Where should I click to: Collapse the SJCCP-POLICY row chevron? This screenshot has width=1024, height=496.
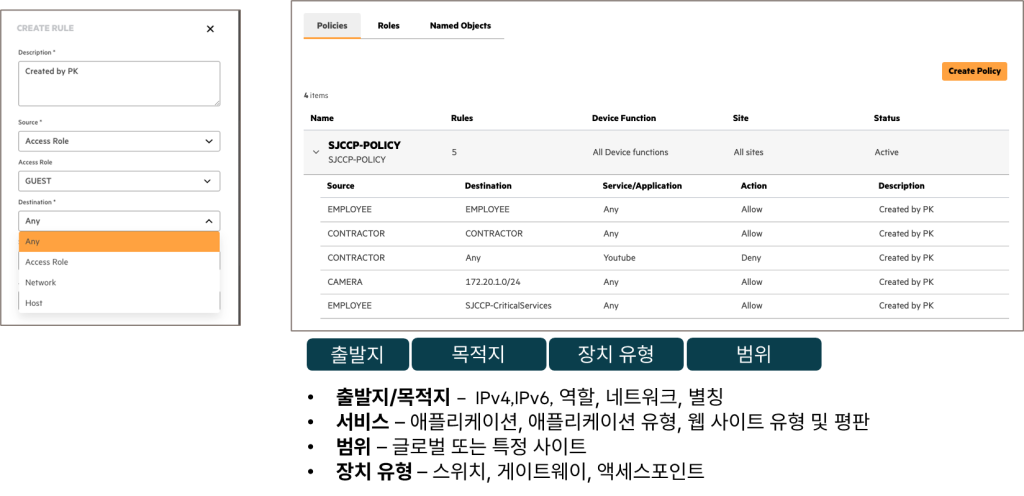click(316, 153)
